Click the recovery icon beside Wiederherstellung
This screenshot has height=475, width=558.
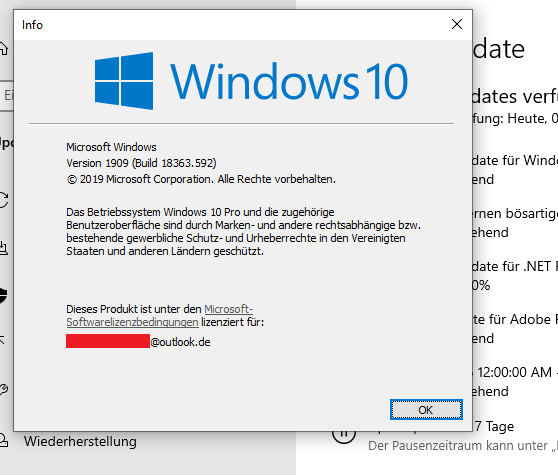pyautogui.click(x=4, y=440)
